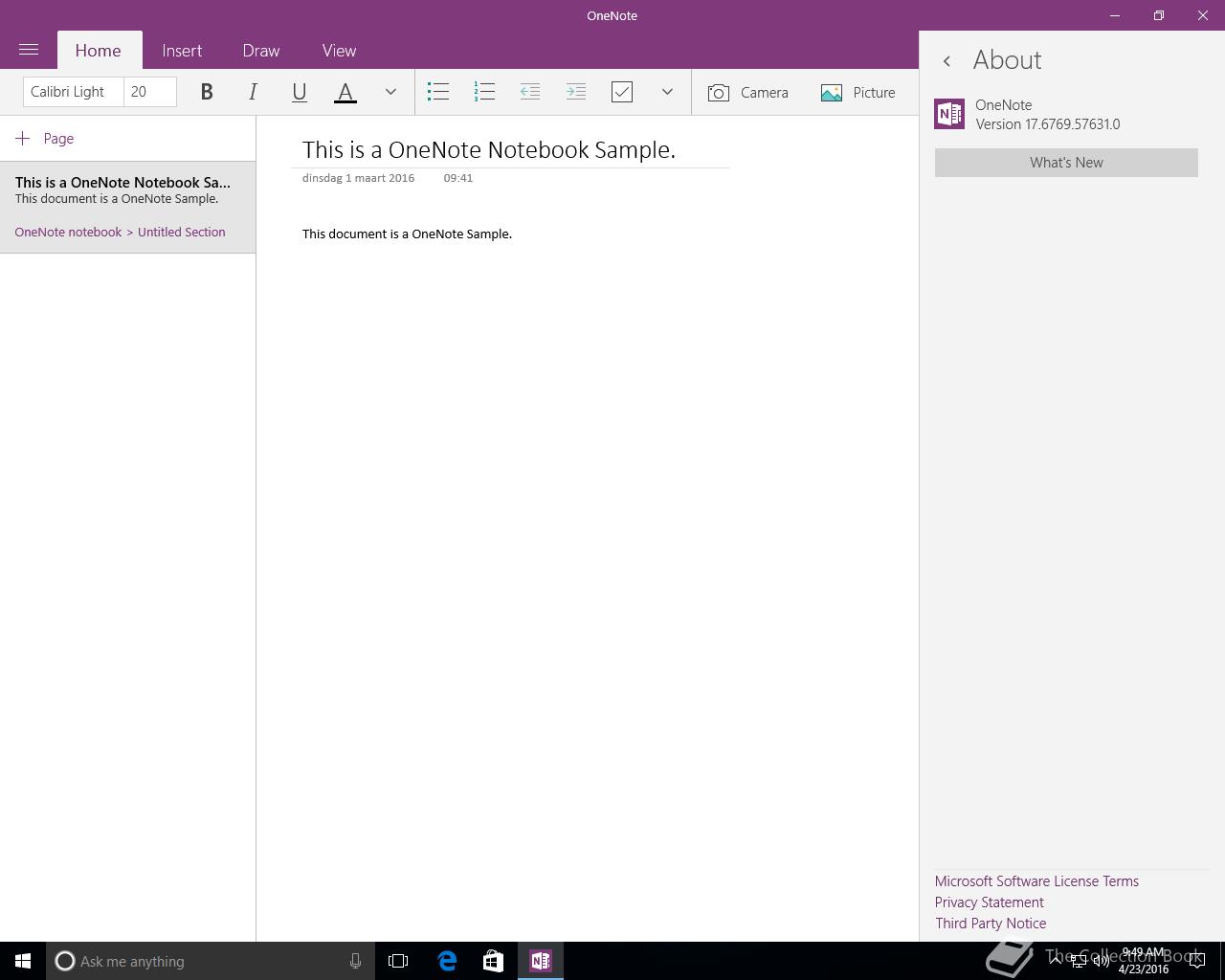
Task: Switch to the Home tab
Action: tap(99, 51)
